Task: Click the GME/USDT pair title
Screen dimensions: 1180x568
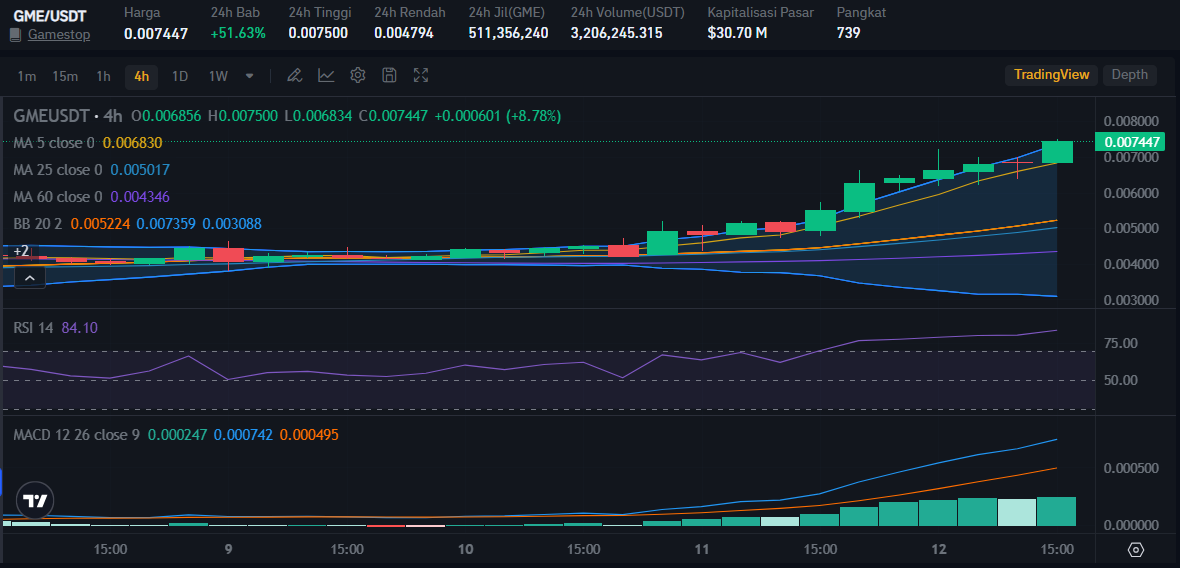Action: coord(50,15)
